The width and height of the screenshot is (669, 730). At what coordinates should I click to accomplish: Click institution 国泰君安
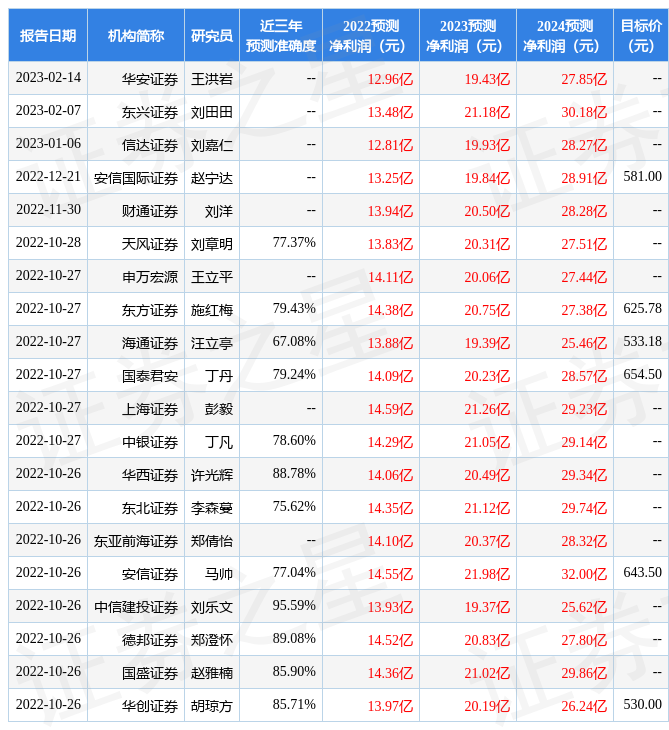coord(150,376)
